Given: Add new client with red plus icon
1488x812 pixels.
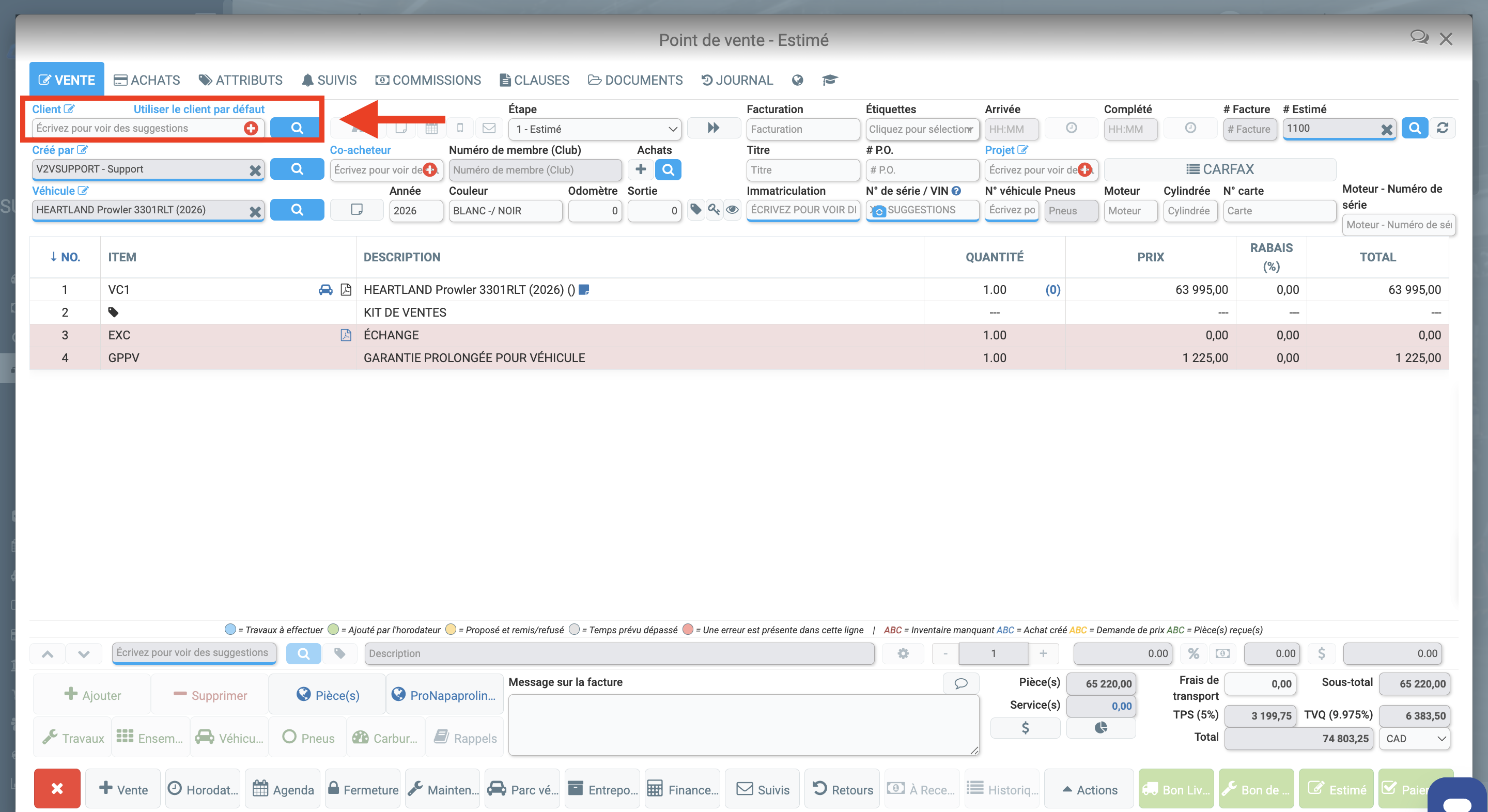Looking at the screenshot, I should [x=251, y=128].
